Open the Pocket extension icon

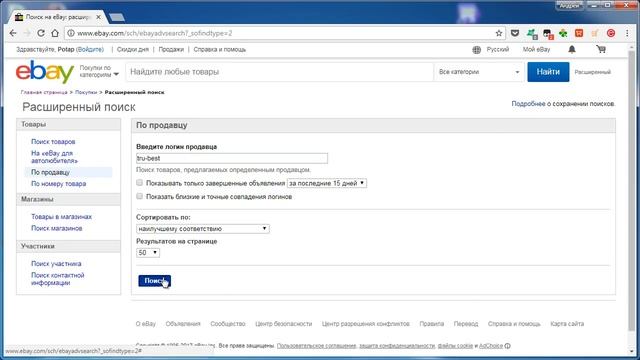pyautogui.click(x=515, y=33)
